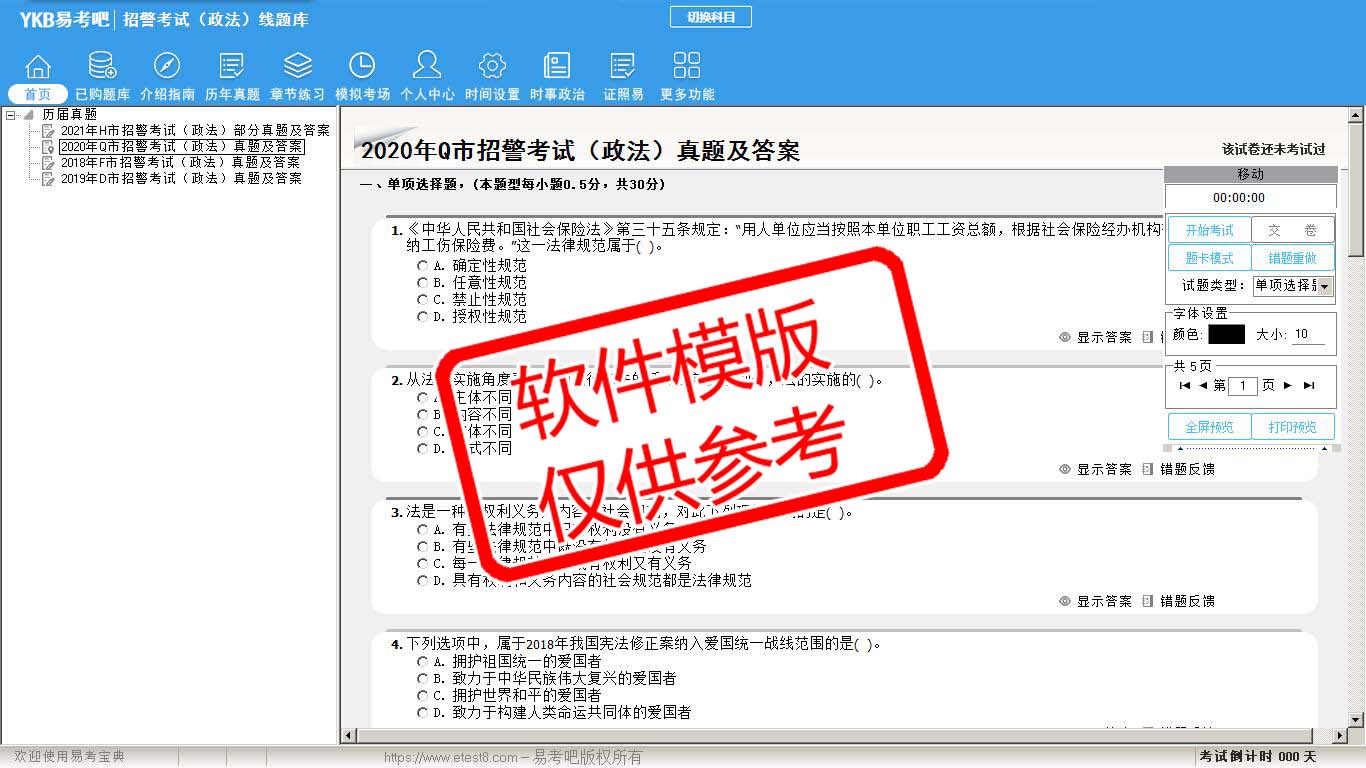Image resolution: width=1366 pixels, height=768 pixels.
Task: Select option B 致力于中华民族伟大复兴的爱国者
Action: [x=423, y=679]
